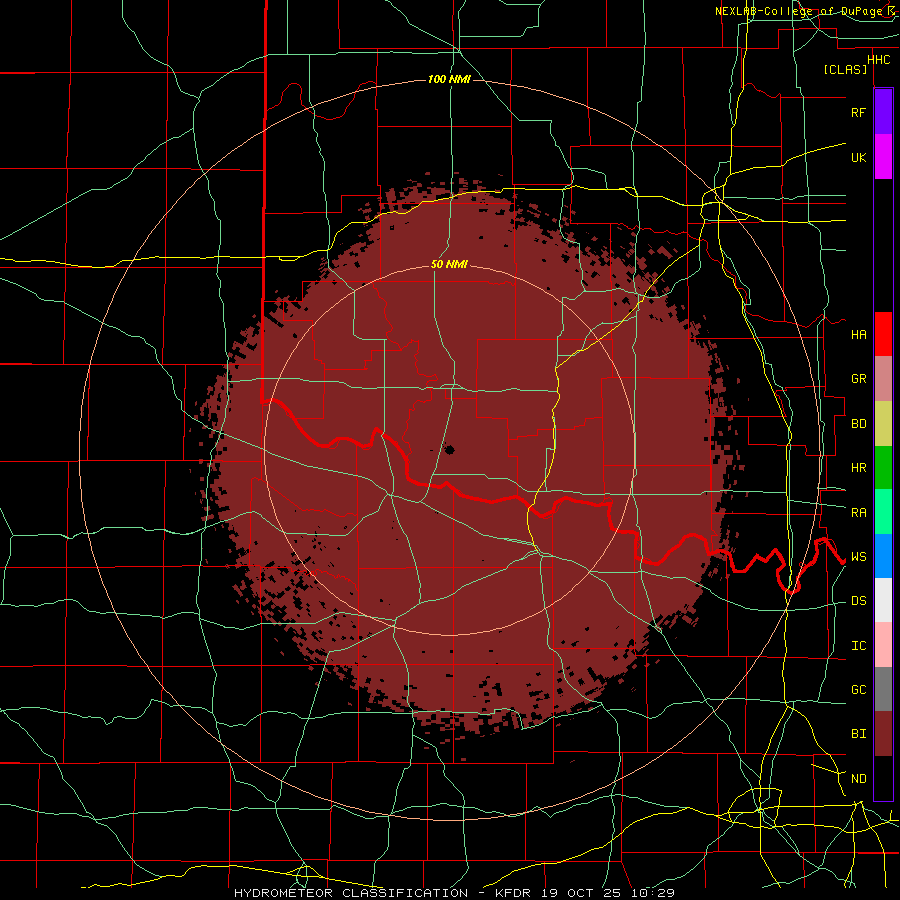Viewport: 900px width, 900px height.
Task: Click the IC light pink legend swatch
Action: [x=883, y=645]
